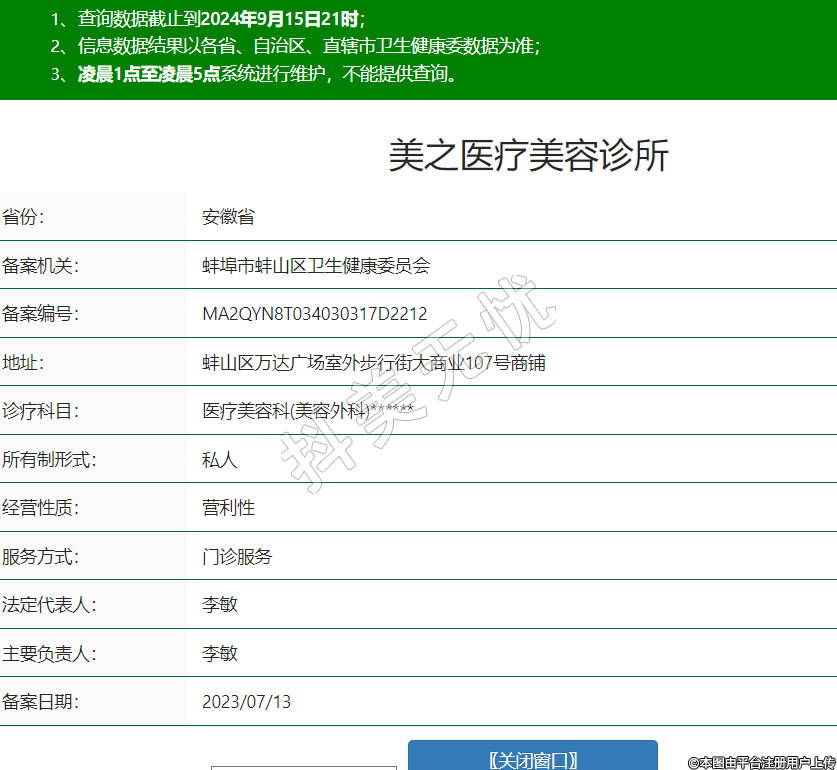837x770 pixels.
Task: Click the service mode value 门诊服务
Action: [x=237, y=556]
